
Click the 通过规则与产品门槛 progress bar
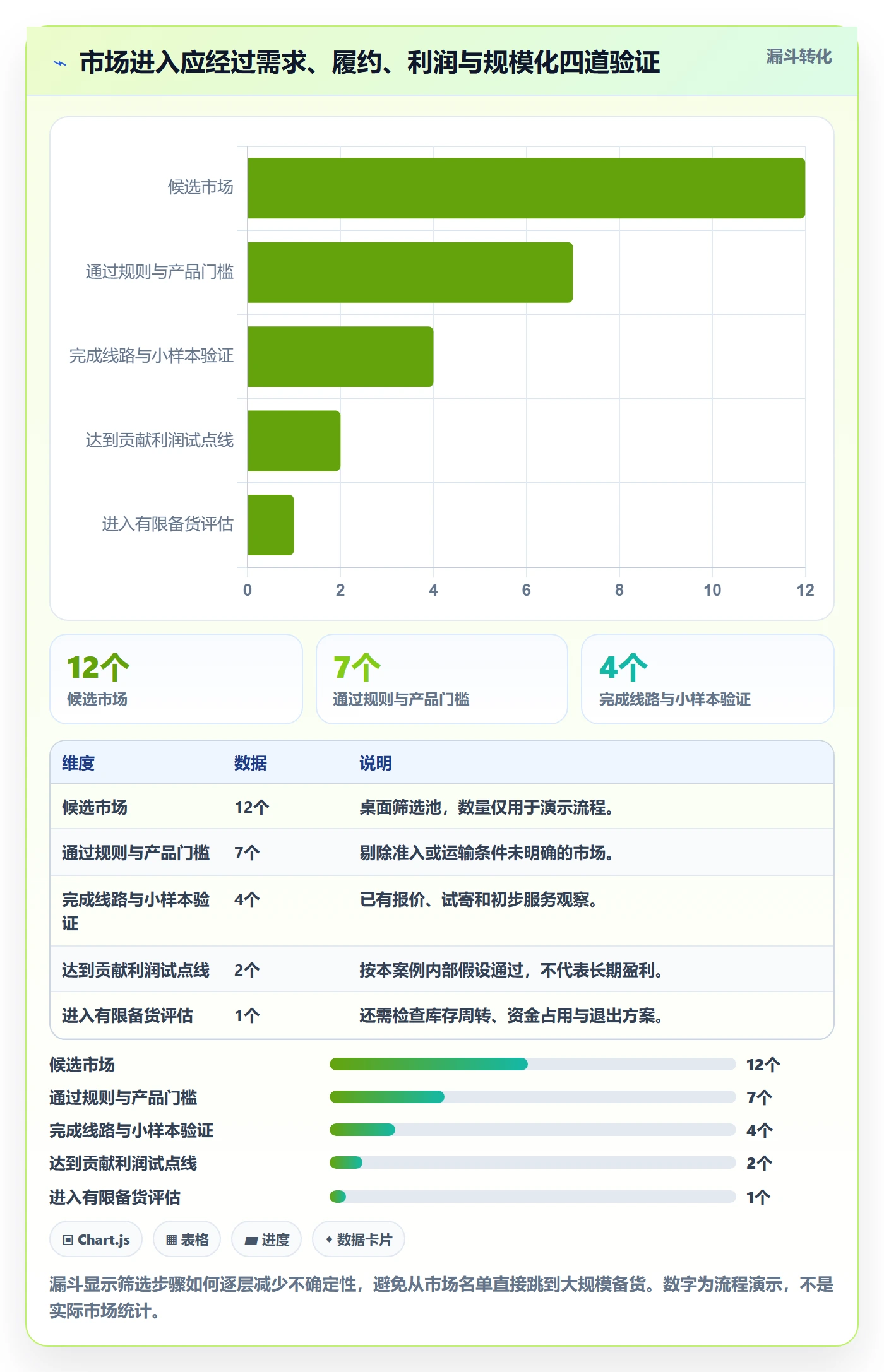tap(532, 1097)
